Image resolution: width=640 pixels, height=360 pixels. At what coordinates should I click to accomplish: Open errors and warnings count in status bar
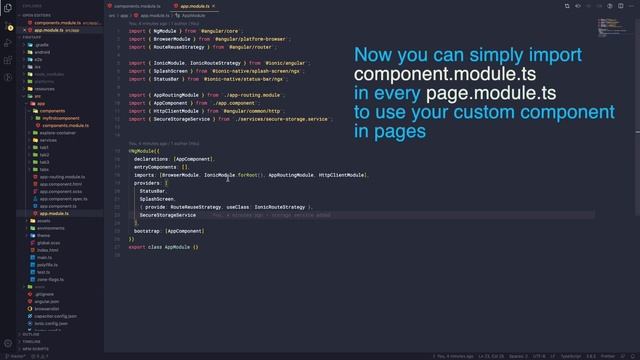tap(40, 356)
